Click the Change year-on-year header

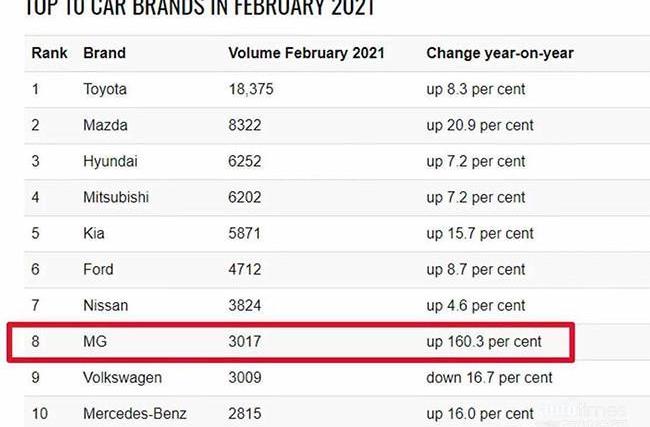500,52
